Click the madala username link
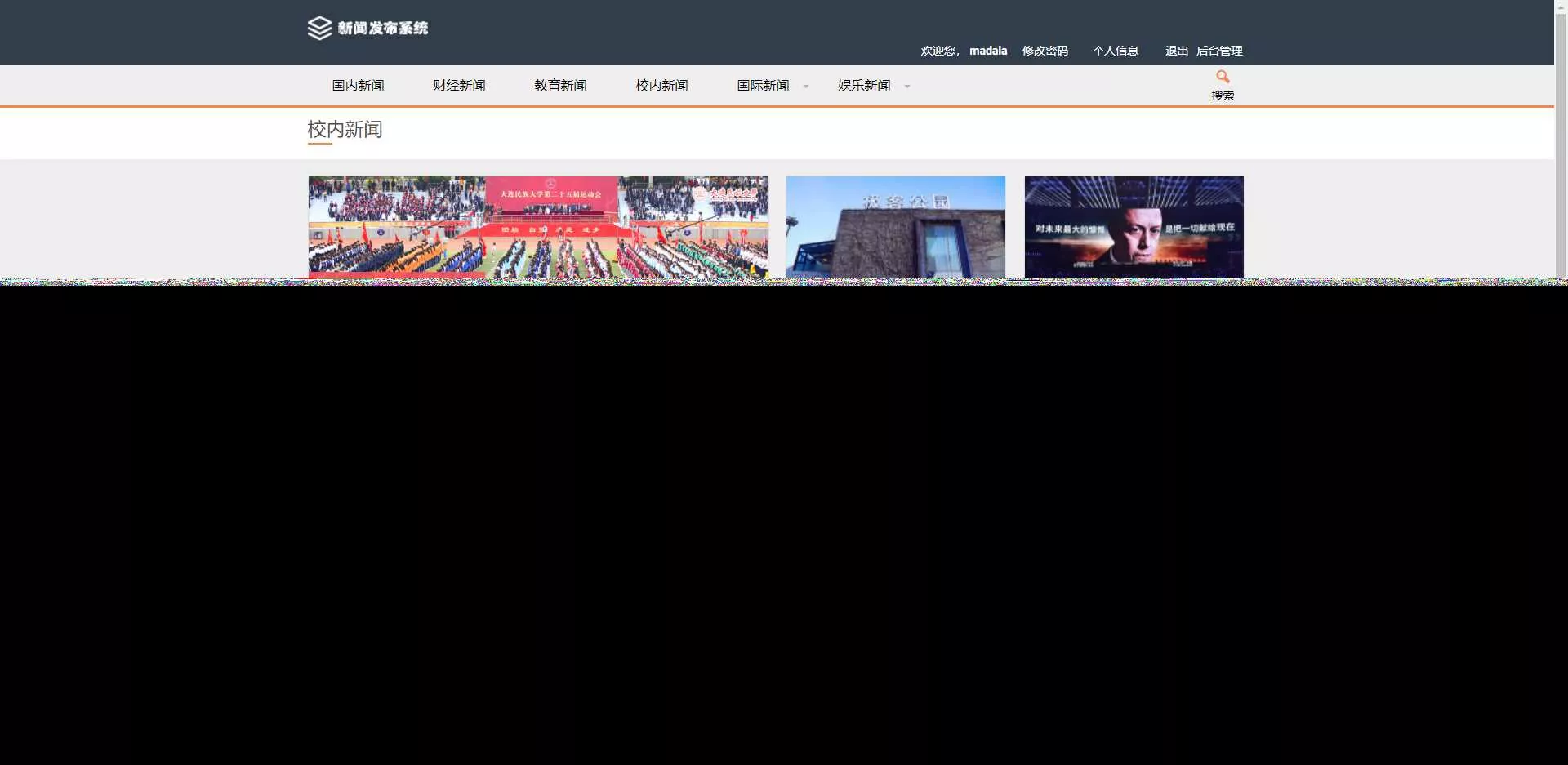1568x765 pixels. pyautogui.click(x=988, y=51)
